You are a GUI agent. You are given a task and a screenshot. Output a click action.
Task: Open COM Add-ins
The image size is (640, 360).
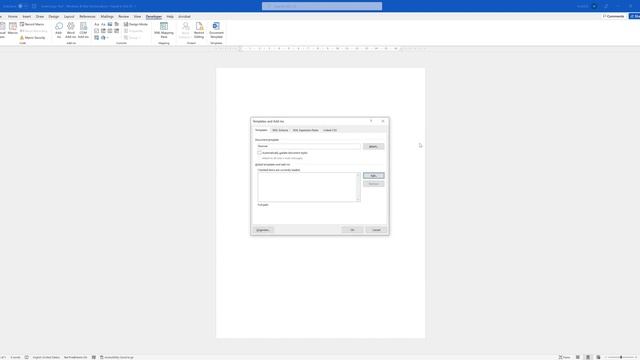83,31
